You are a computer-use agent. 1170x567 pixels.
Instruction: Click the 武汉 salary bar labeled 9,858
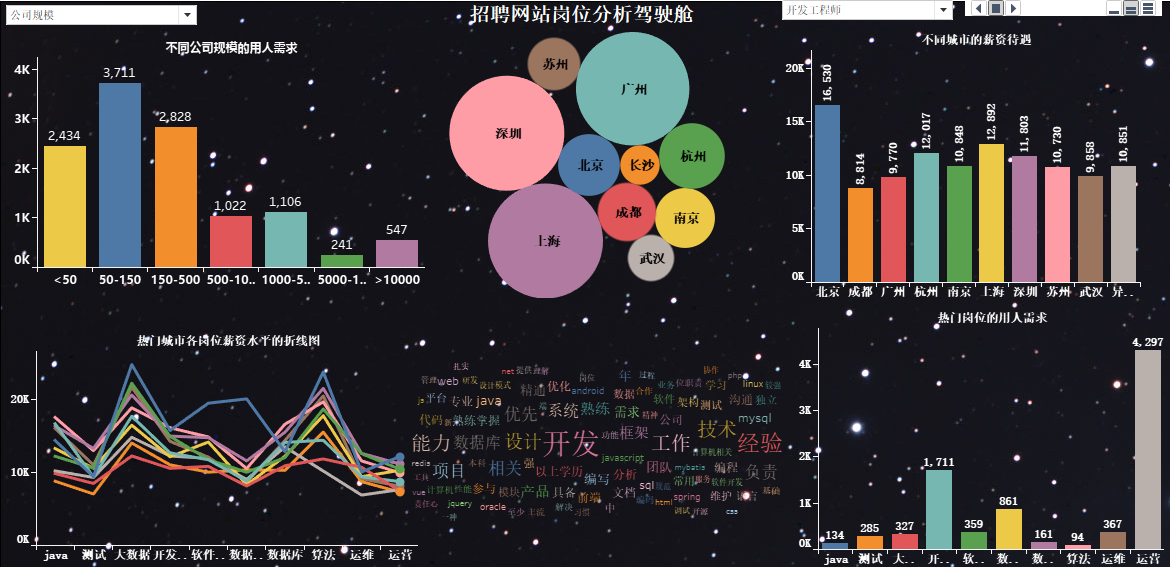(1090, 229)
